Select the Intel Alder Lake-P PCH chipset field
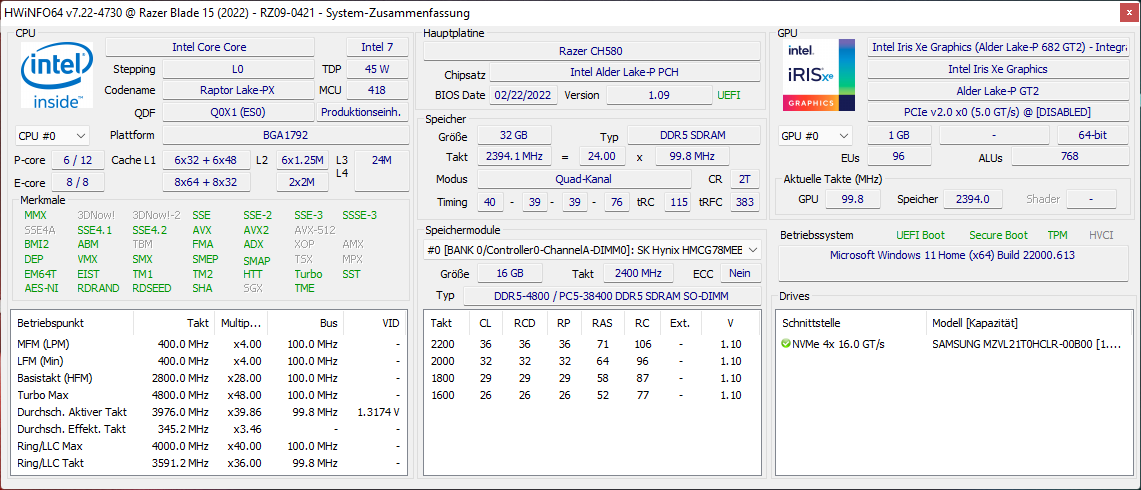 click(622, 73)
